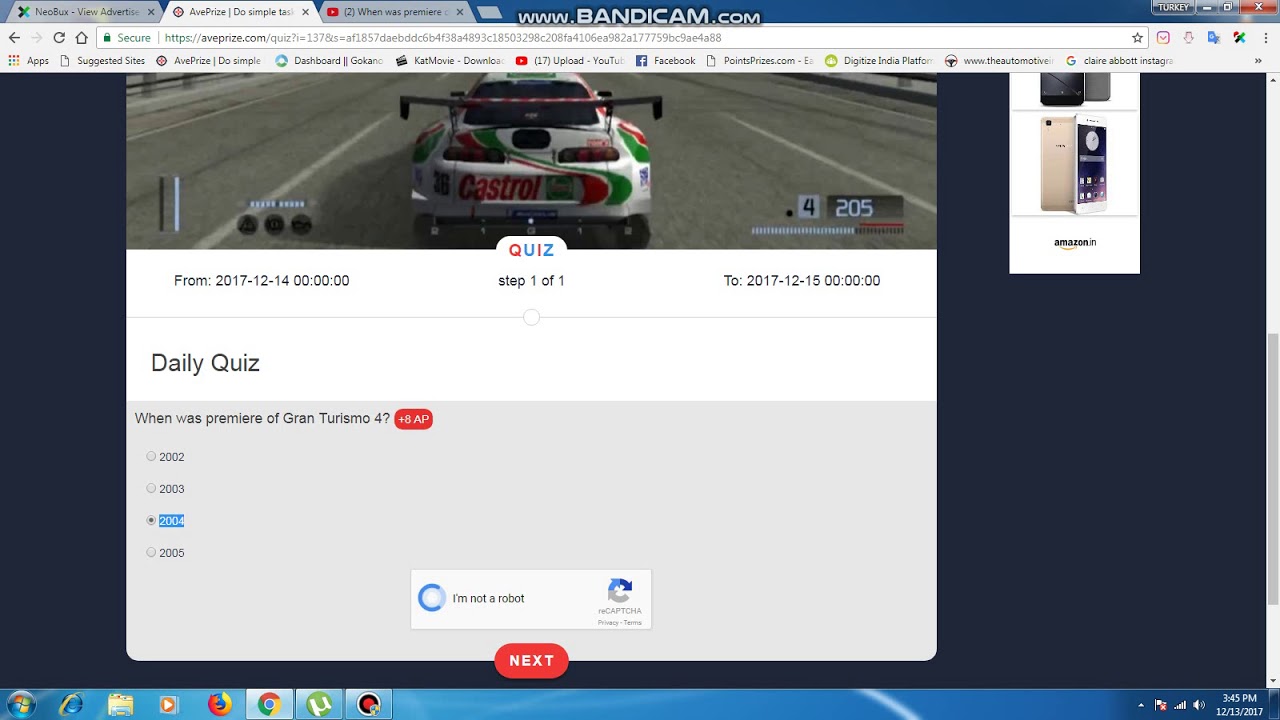Reload the page with the refresh icon
This screenshot has width=1280, height=720.
click(x=59, y=38)
